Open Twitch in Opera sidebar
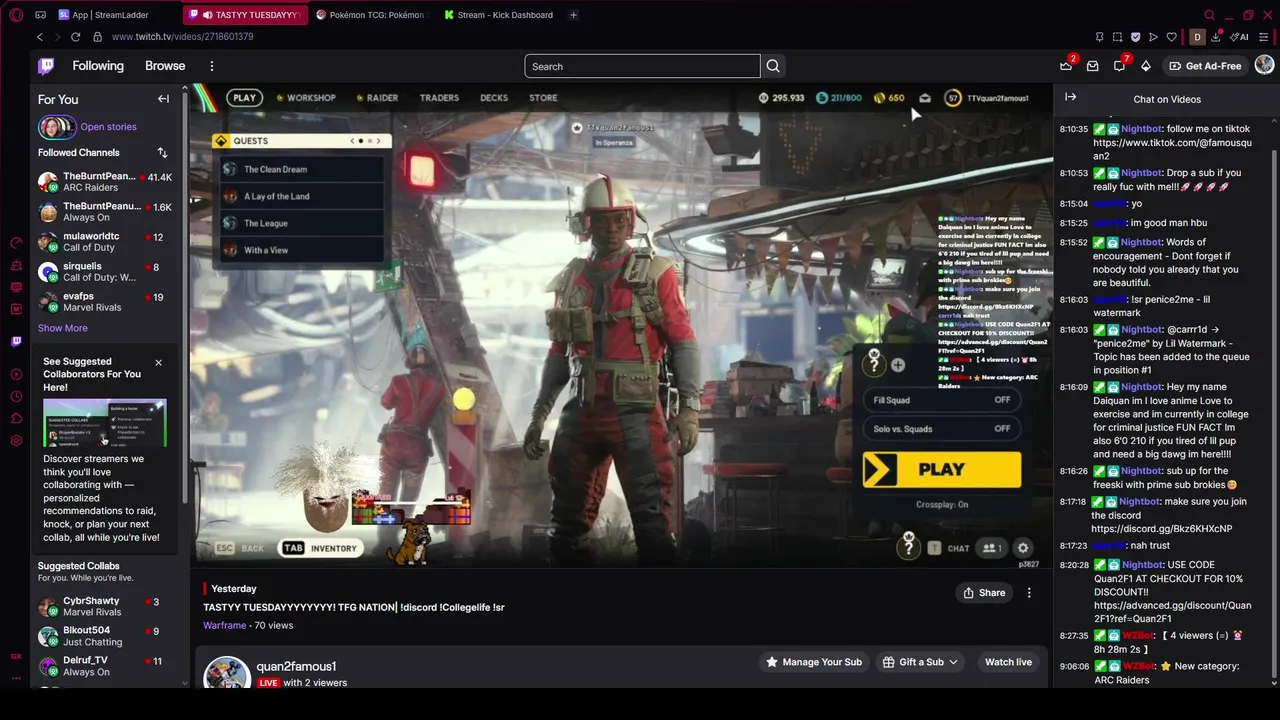Screen dimensions: 1280x720 point(16,341)
